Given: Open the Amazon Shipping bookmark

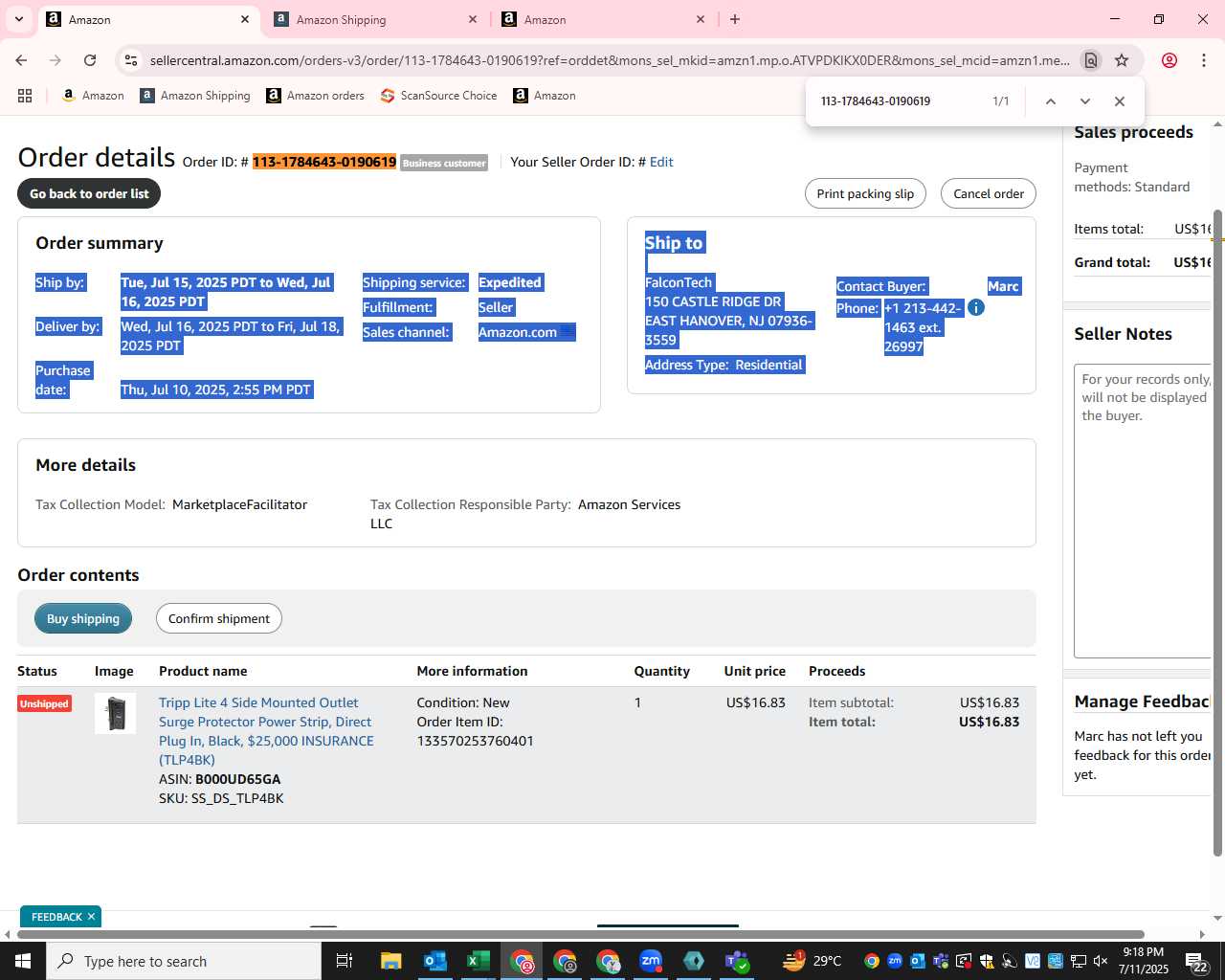Looking at the screenshot, I should pyautogui.click(x=195, y=96).
